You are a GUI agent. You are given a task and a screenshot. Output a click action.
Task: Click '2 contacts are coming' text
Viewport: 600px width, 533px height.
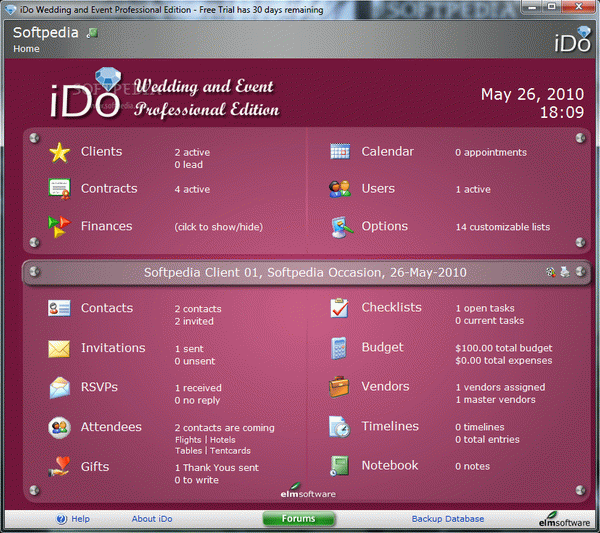(x=225, y=428)
